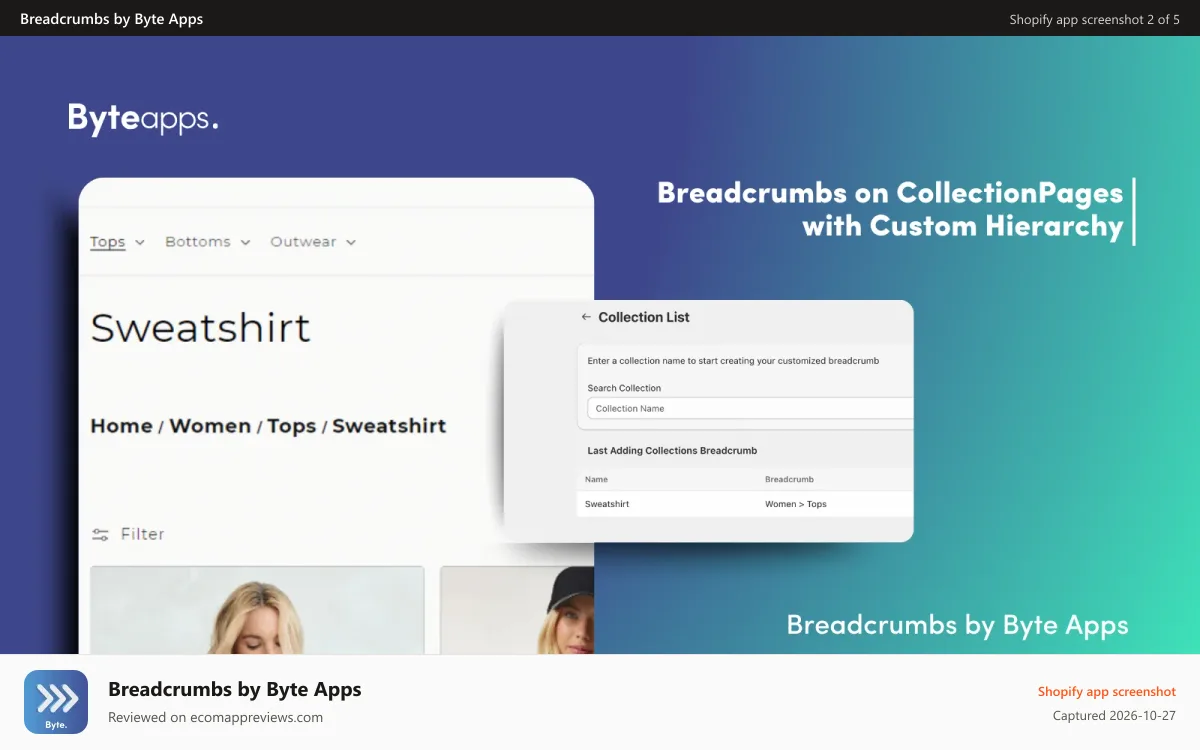1200x750 pixels.
Task: Go to Tops in the breadcrumb
Action: pos(292,426)
